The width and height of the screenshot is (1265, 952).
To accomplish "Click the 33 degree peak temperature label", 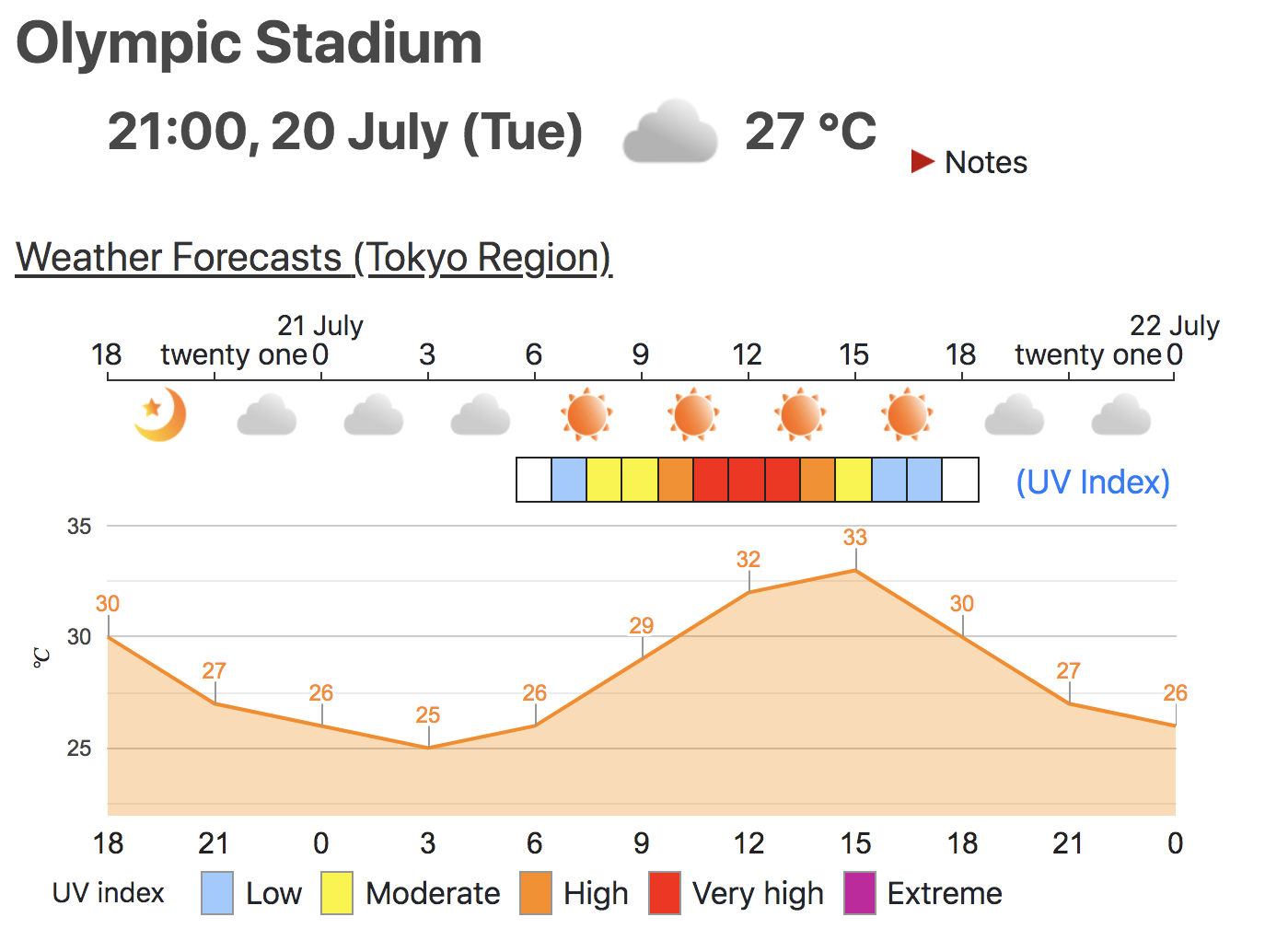I will (x=854, y=538).
